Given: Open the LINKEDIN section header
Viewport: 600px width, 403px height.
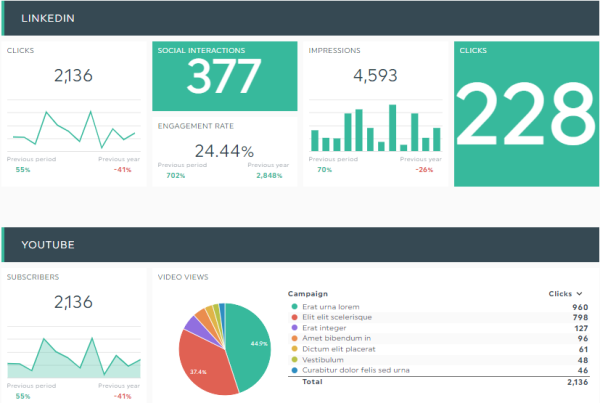Looking at the screenshot, I should coord(300,18).
